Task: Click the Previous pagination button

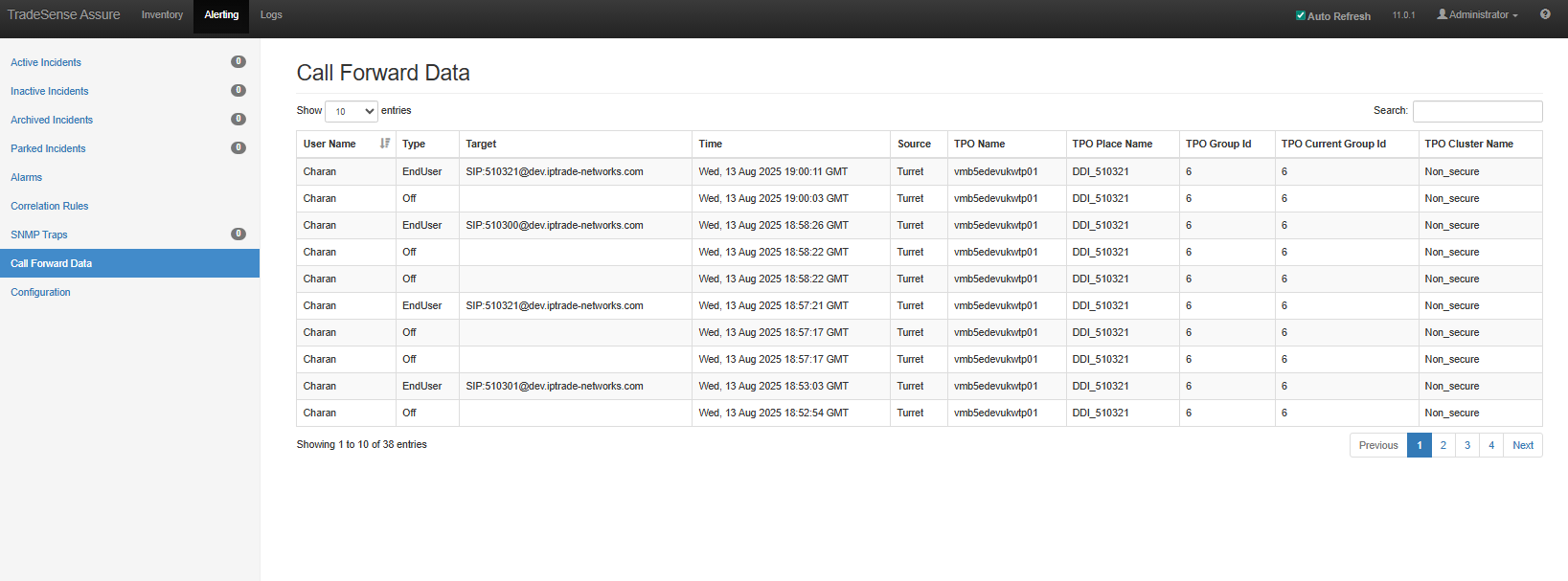Action: [x=1378, y=445]
